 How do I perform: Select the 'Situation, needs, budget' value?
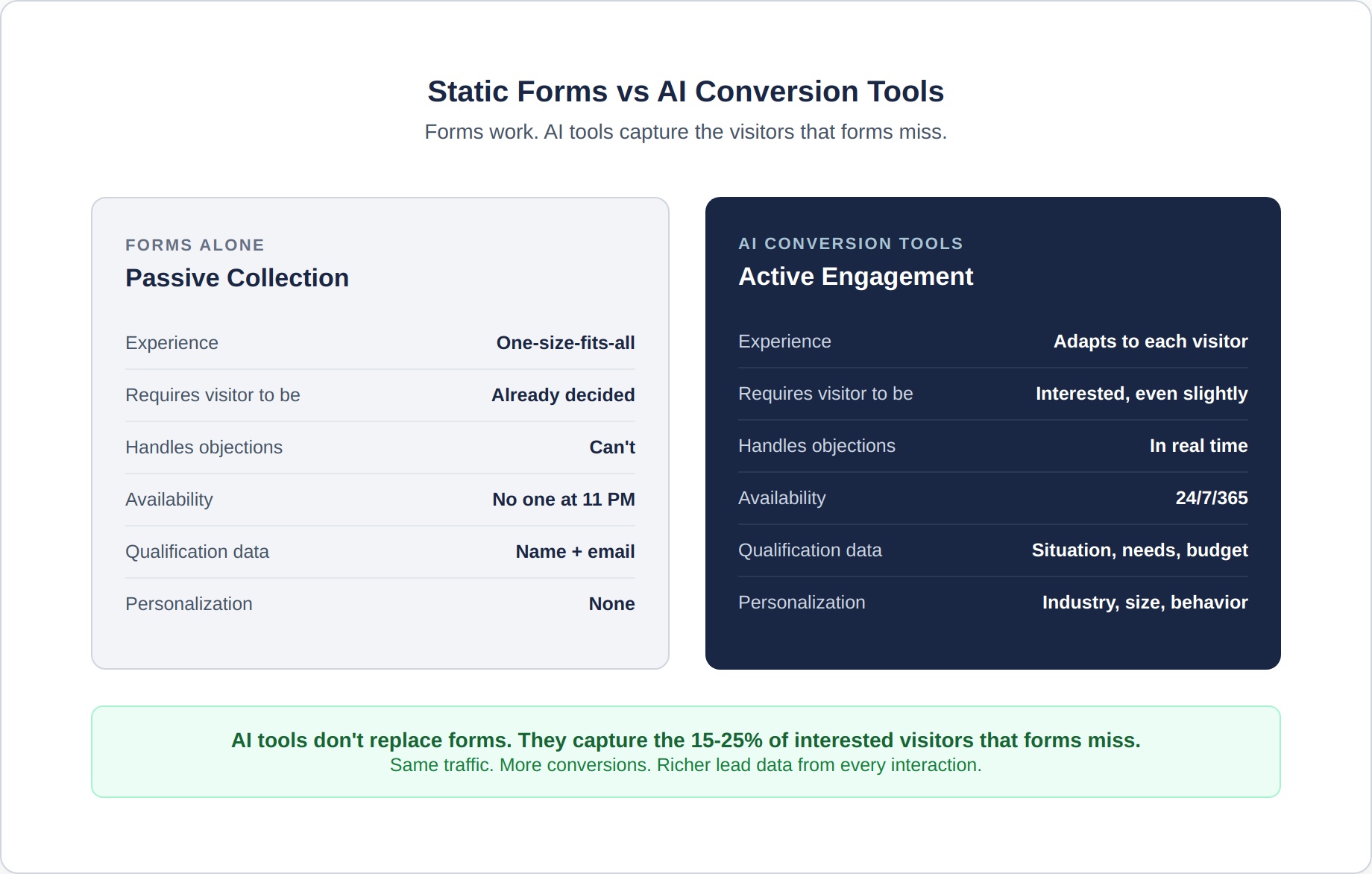1139,550
